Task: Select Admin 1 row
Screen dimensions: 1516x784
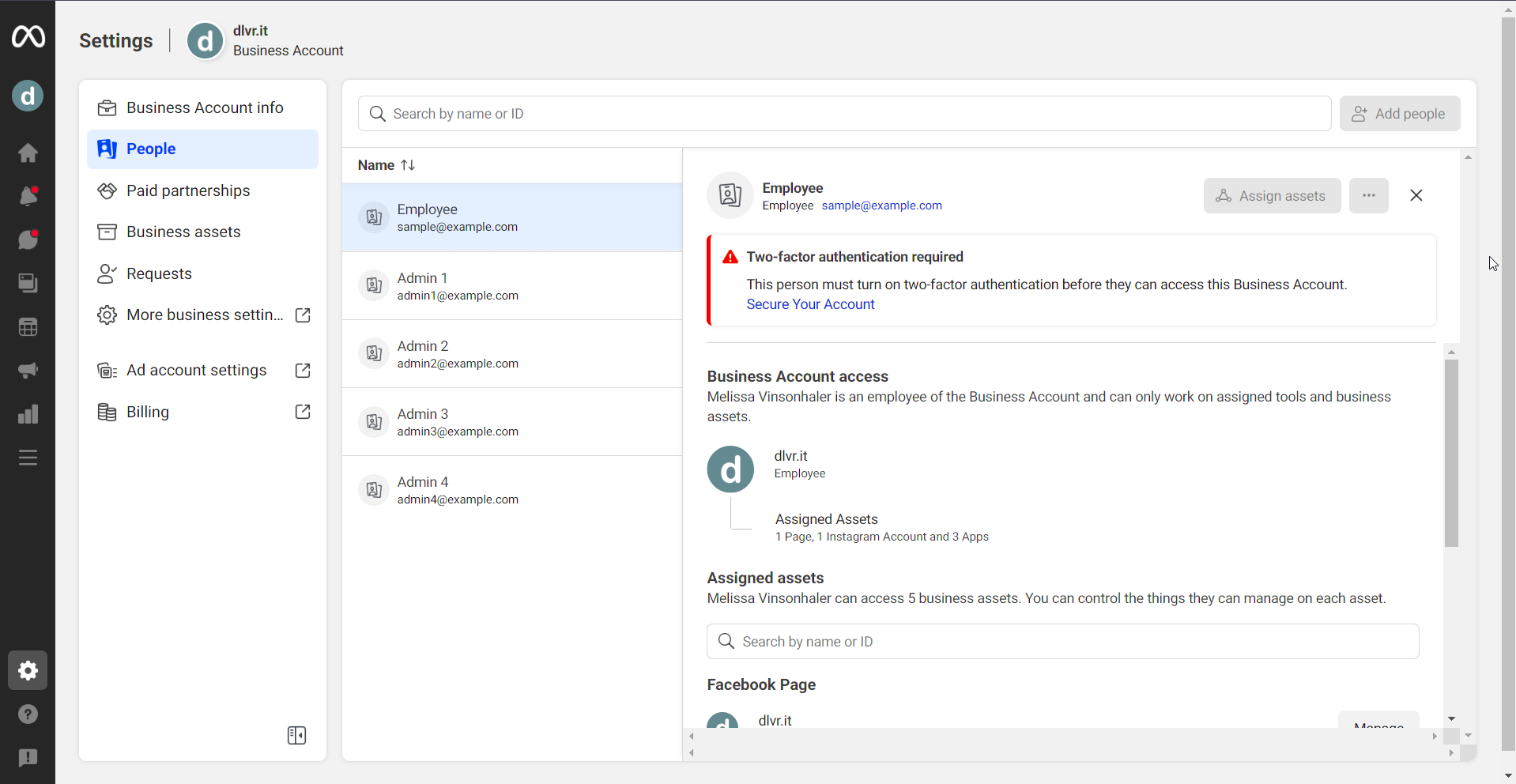Action: [512, 286]
